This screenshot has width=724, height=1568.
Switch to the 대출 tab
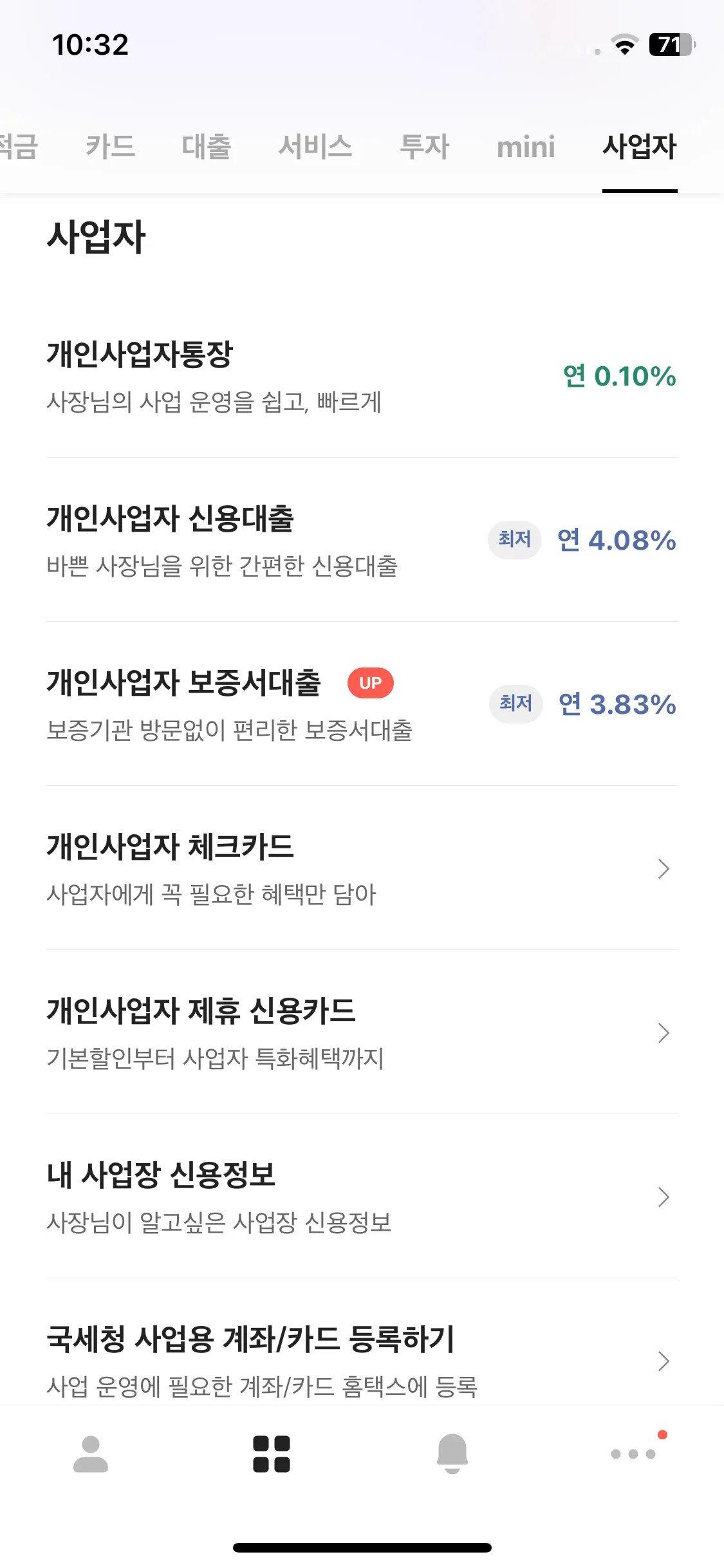point(207,147)
